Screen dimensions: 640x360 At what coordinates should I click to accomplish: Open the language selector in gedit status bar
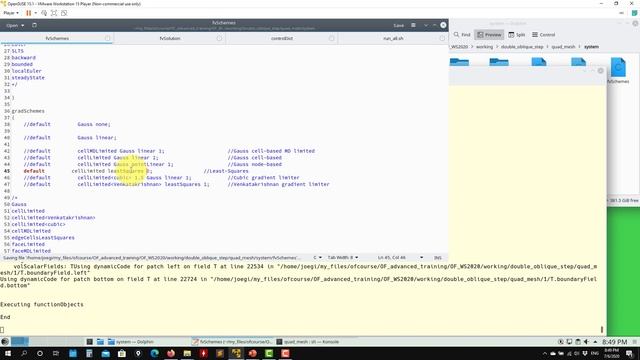click(x=317, y=258)
